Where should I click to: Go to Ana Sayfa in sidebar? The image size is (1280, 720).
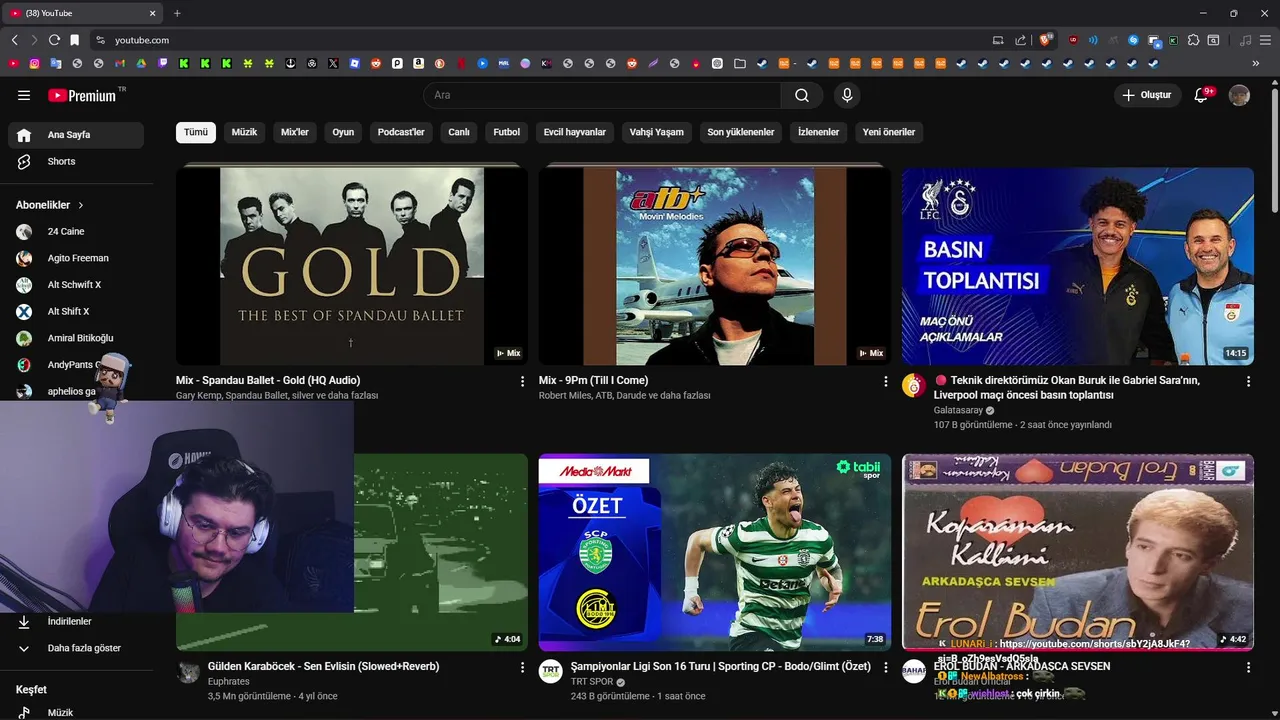76,135
